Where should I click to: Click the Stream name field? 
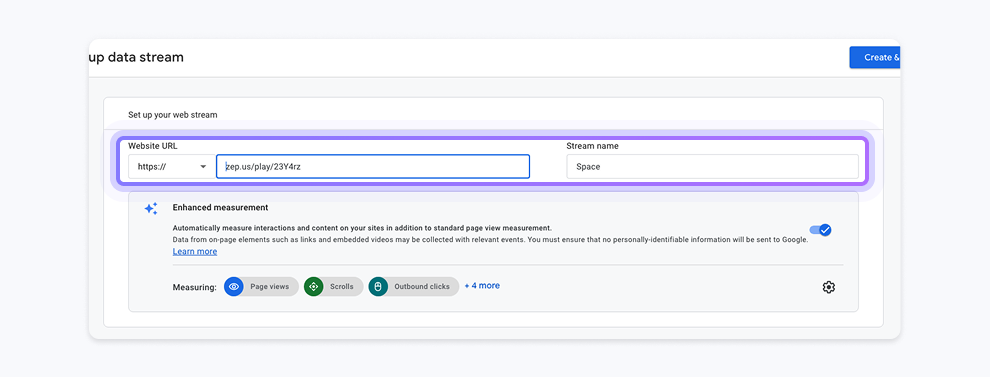pos(712,167)
